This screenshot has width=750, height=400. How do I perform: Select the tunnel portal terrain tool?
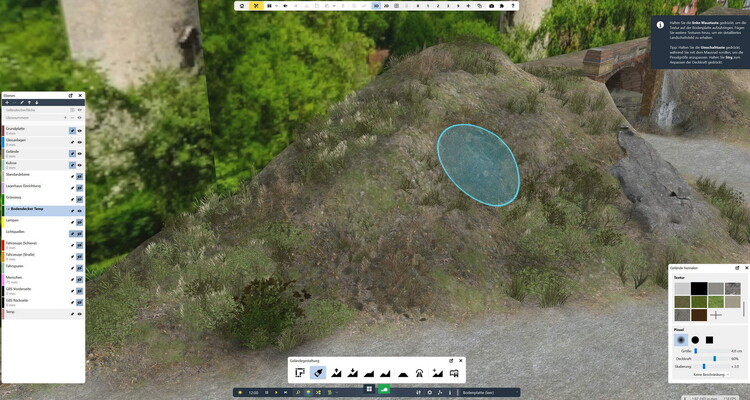point(419,373)
